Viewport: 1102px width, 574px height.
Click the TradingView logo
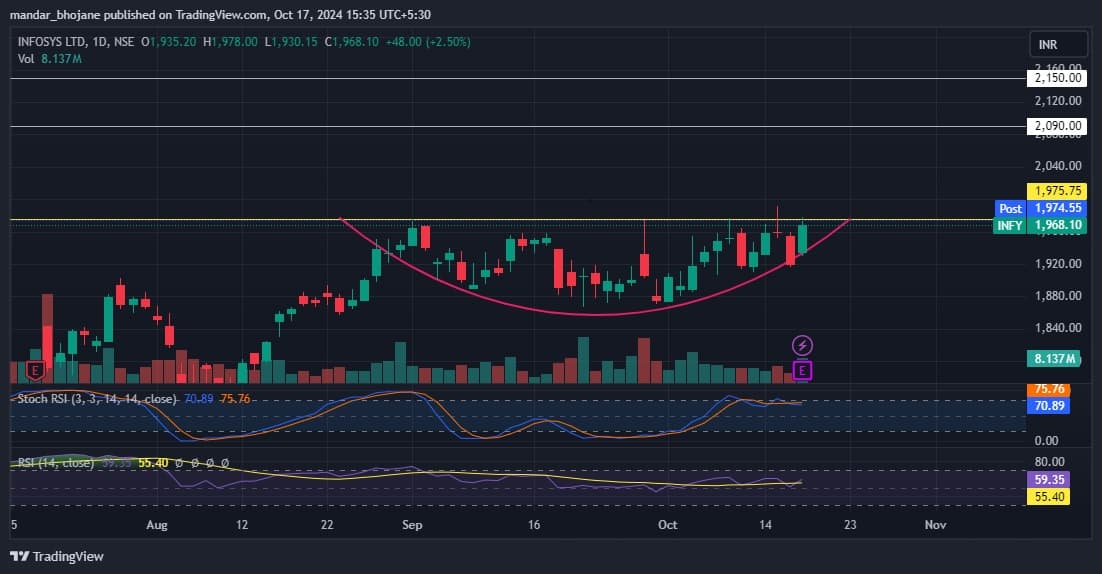click(57, 556)
